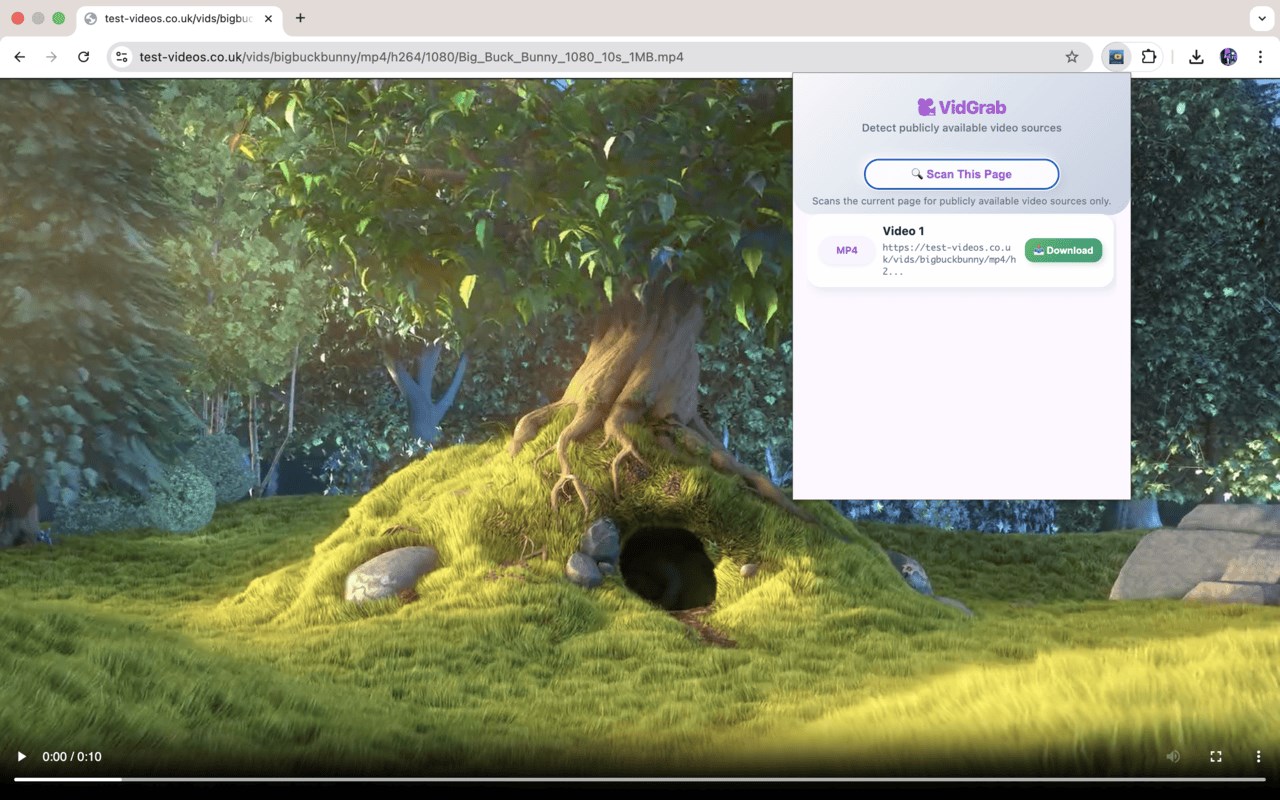The image size is (1280, 800).
Task: Click the video progress bar
Action: (x=640, y=779)
